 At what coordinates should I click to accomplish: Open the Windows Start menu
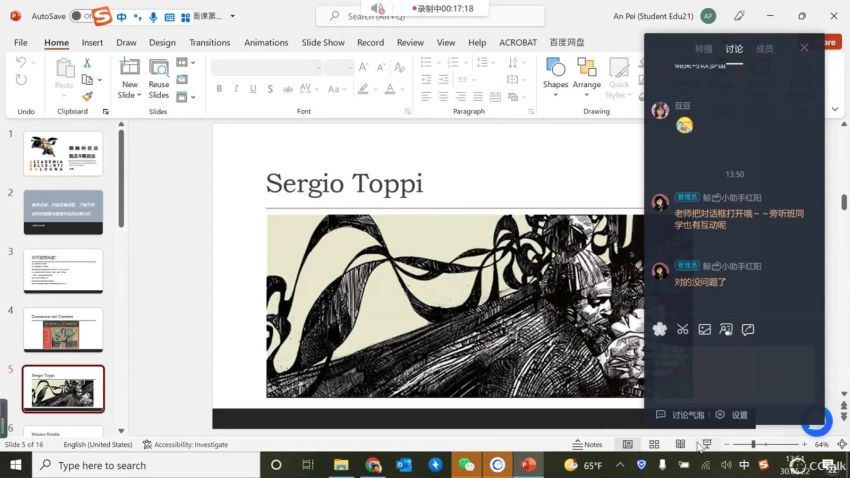click(x=15, y=465)
